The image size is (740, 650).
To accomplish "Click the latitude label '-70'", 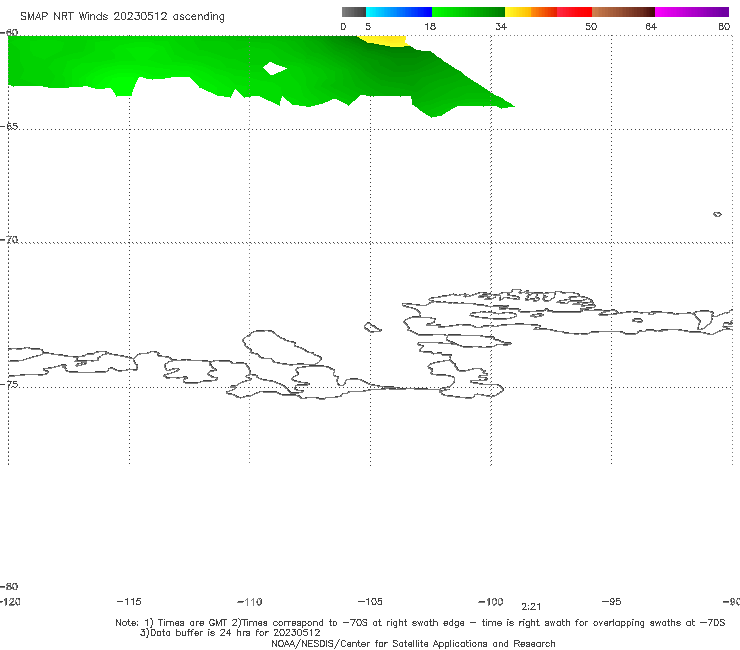I will click(9, 240).
